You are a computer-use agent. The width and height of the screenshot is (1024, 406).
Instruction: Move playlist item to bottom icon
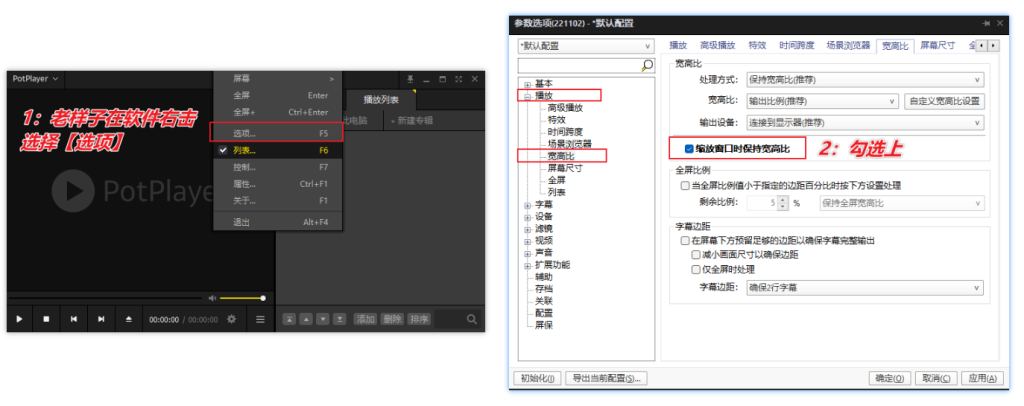click(340, 319)
